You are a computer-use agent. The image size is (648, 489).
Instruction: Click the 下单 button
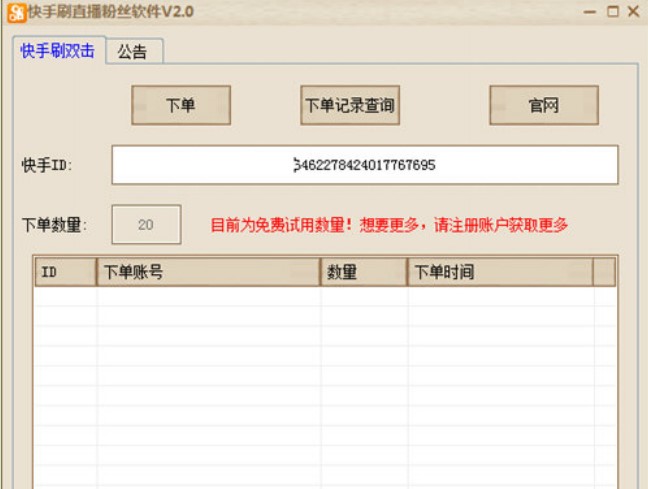coord(181,105)
